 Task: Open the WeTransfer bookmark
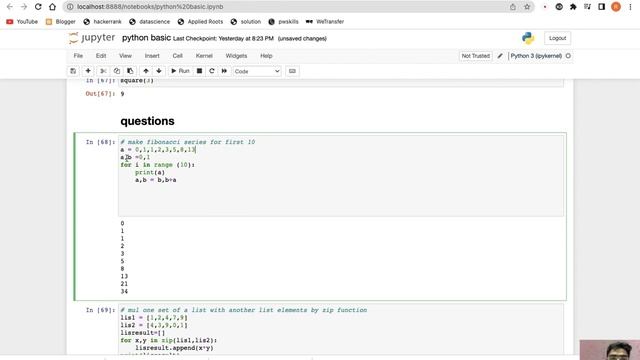tap(325, 22)
